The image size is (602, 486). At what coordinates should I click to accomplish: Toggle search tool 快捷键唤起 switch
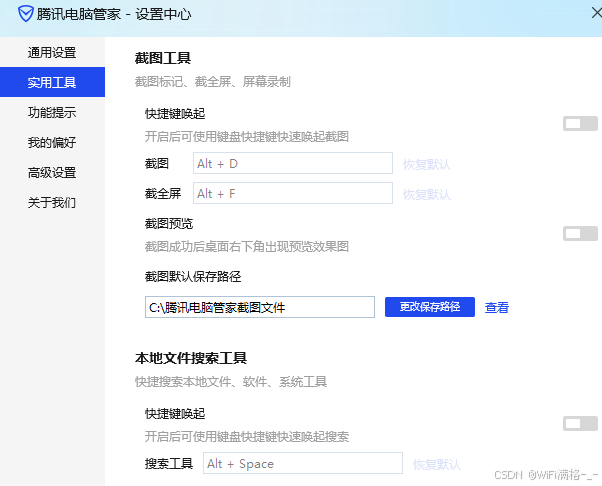click(580, 423)
